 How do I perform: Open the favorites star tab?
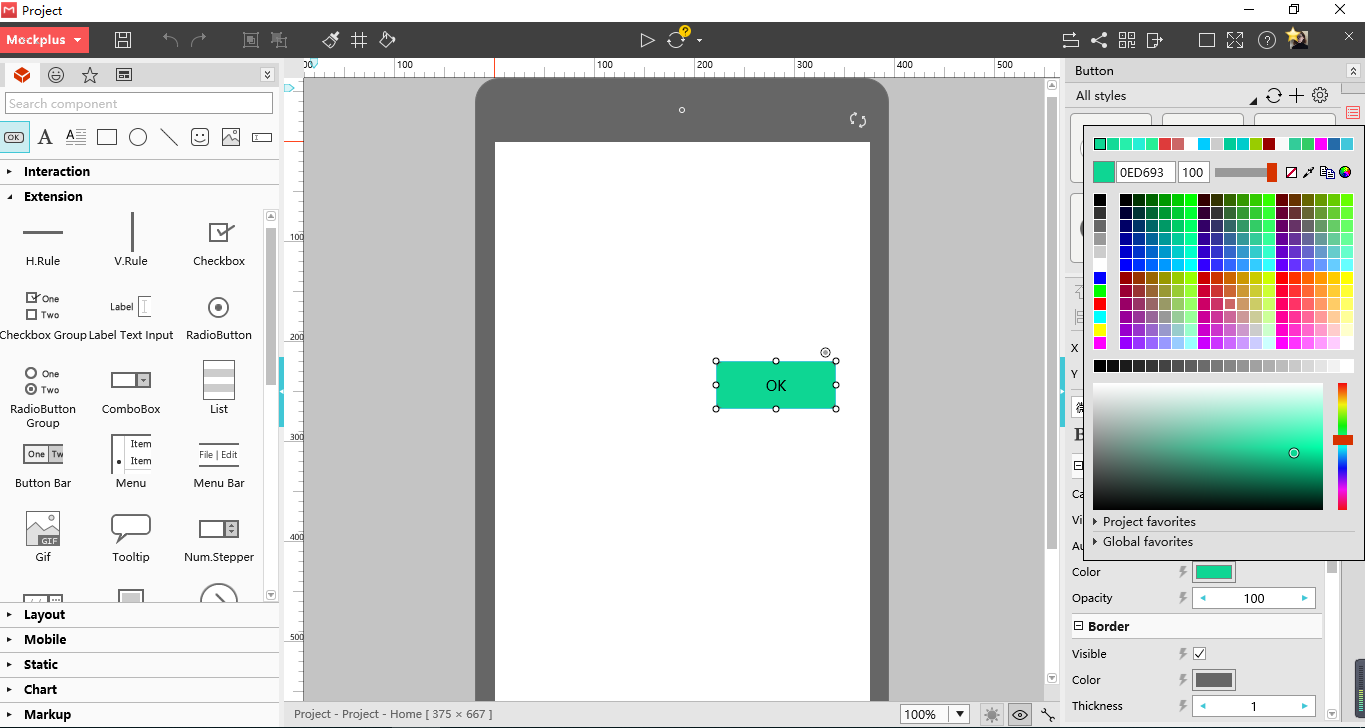(90, 75)
